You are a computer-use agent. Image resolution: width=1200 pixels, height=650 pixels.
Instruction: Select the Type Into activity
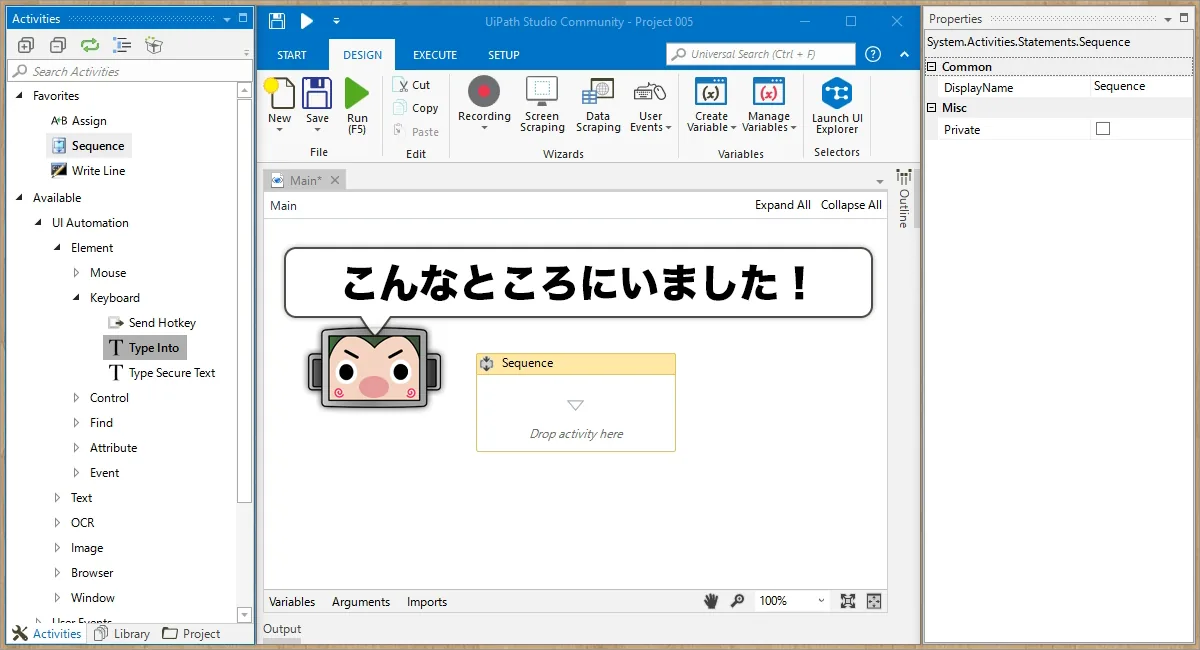click(145, 348)
